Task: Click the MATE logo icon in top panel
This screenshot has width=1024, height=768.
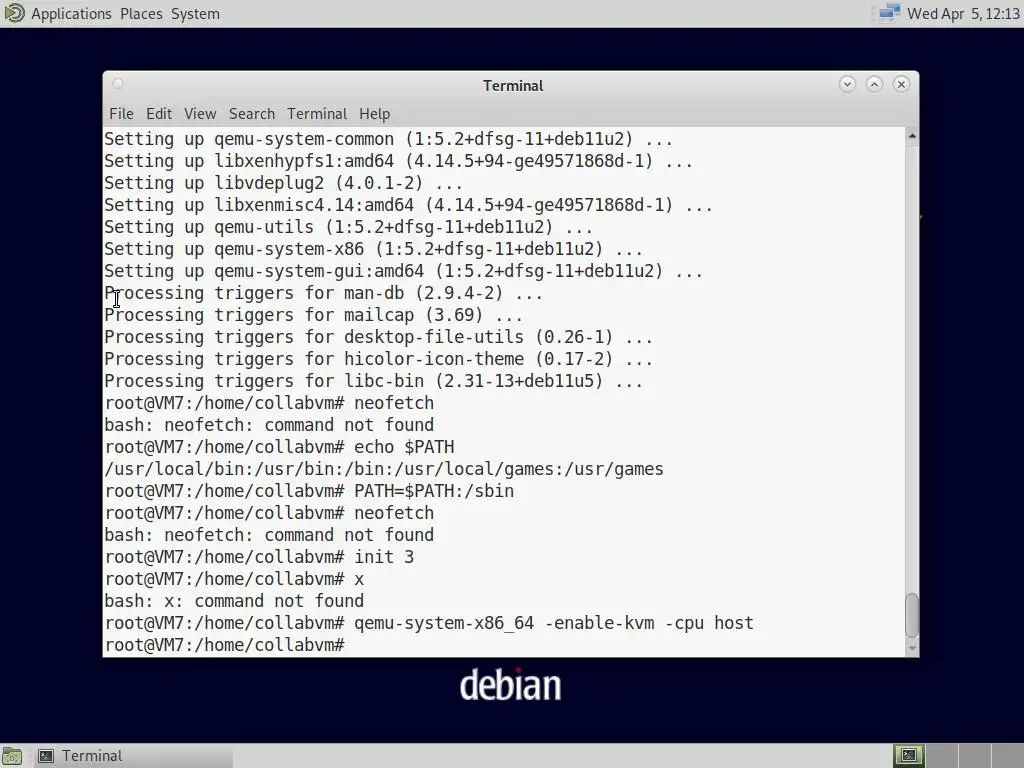Action: (14, 13)
